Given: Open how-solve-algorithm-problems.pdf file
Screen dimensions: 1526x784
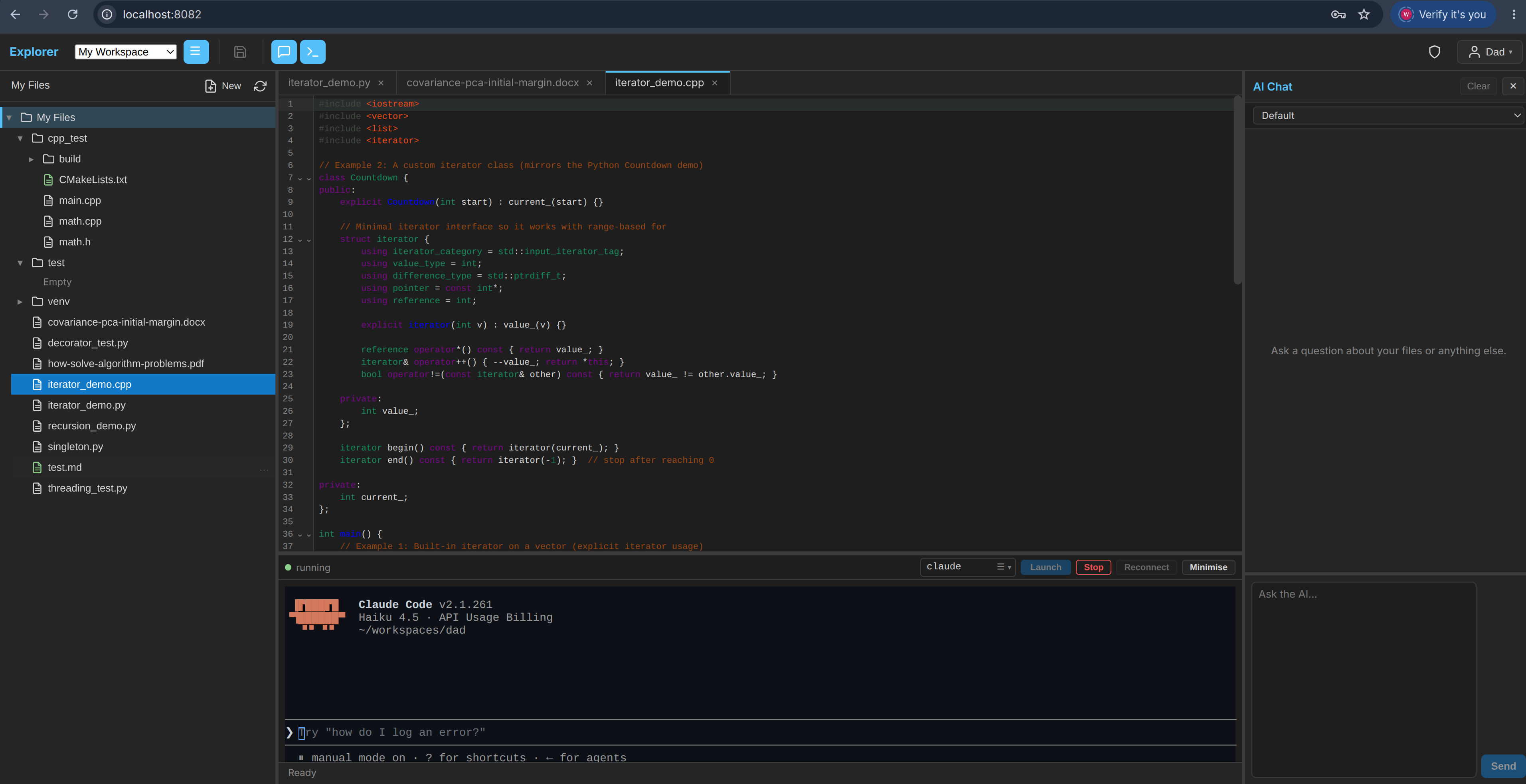Looking at the screenshot, I should click(126, 363).
